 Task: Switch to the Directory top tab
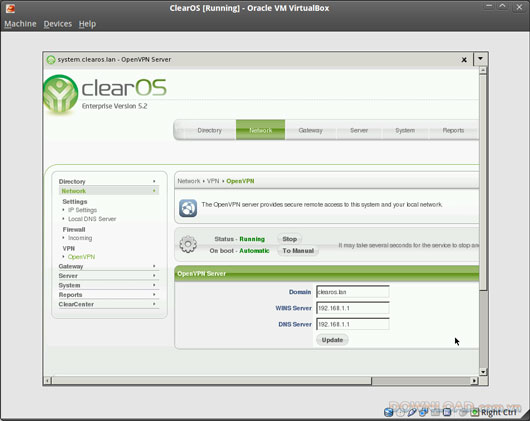tap(210, 130)
